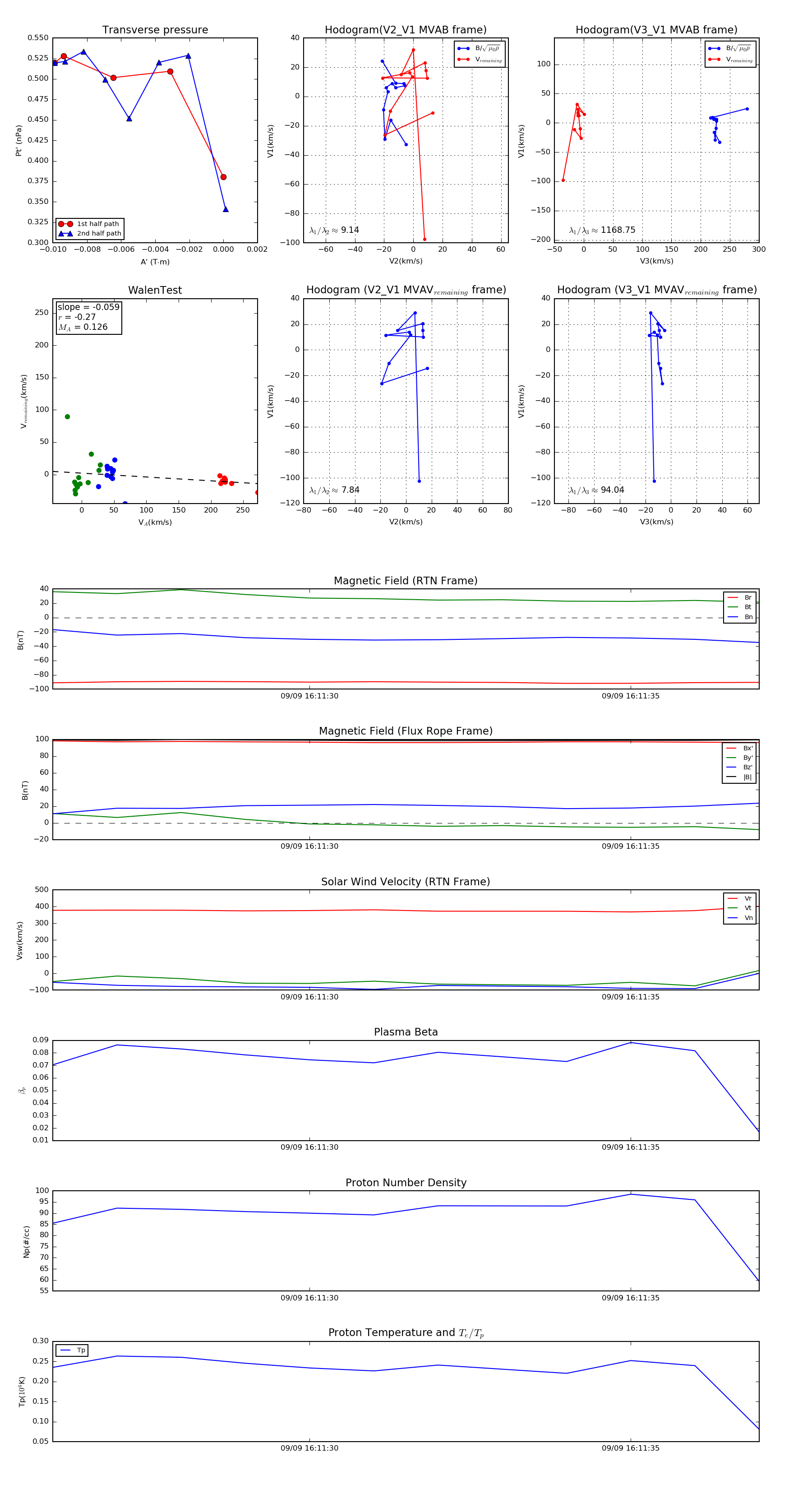Click the λ1/λ3 ≈ 94.04 annotation
The image size is (812, 1489).
[596, 490]
